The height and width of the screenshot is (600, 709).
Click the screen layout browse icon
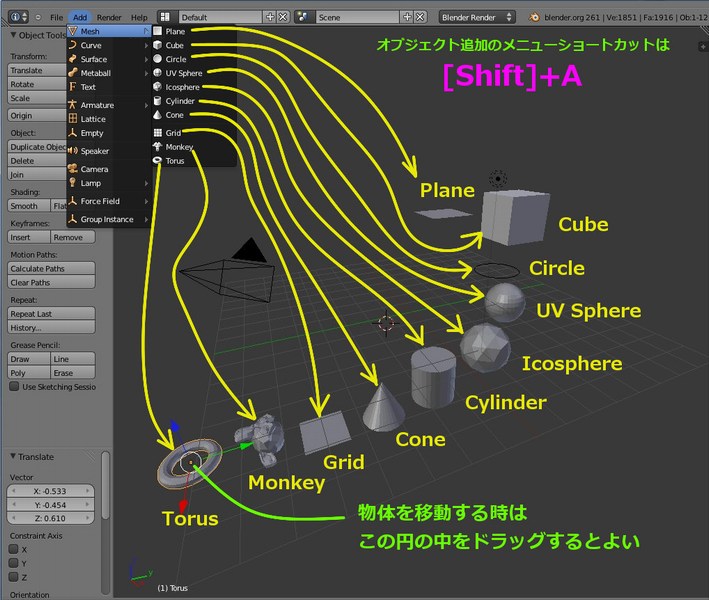165,17
